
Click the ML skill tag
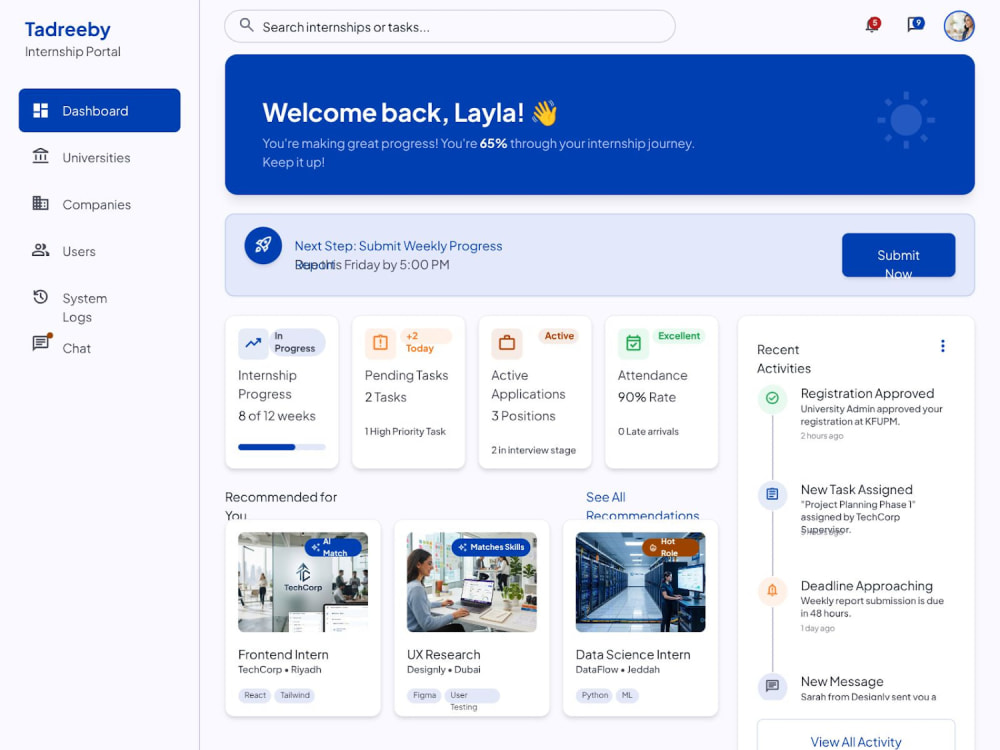[x=628, y=695]
